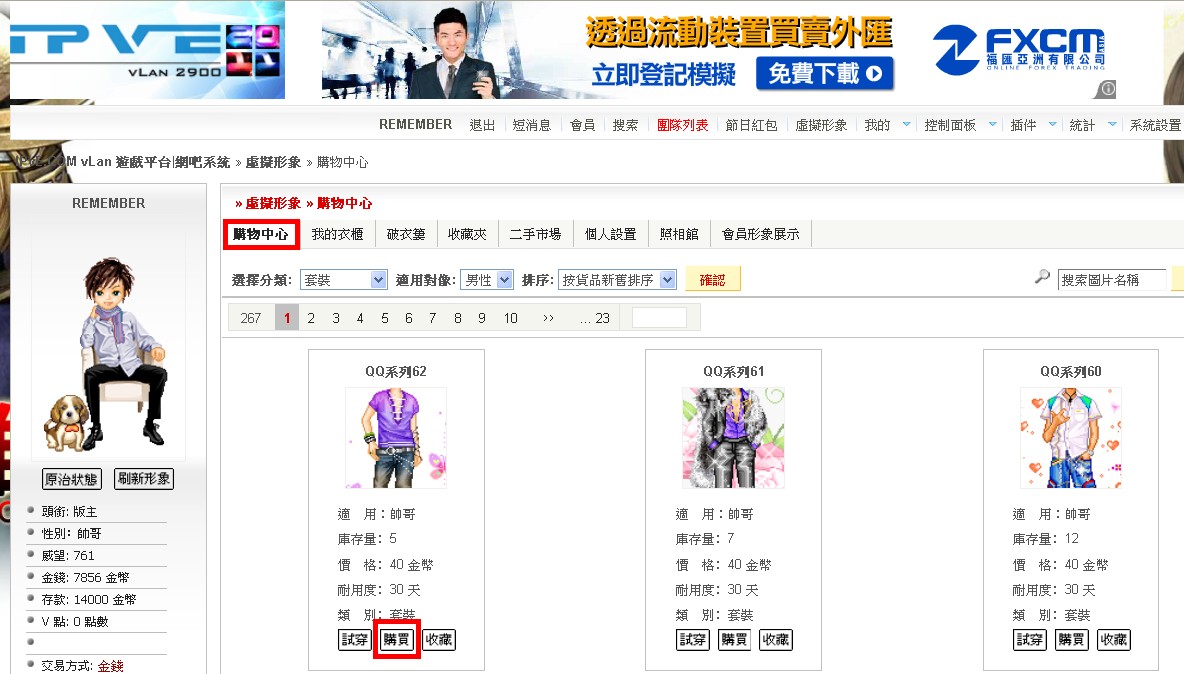
Task: Click the 退出 logout link
Action: tap(482, 125)
